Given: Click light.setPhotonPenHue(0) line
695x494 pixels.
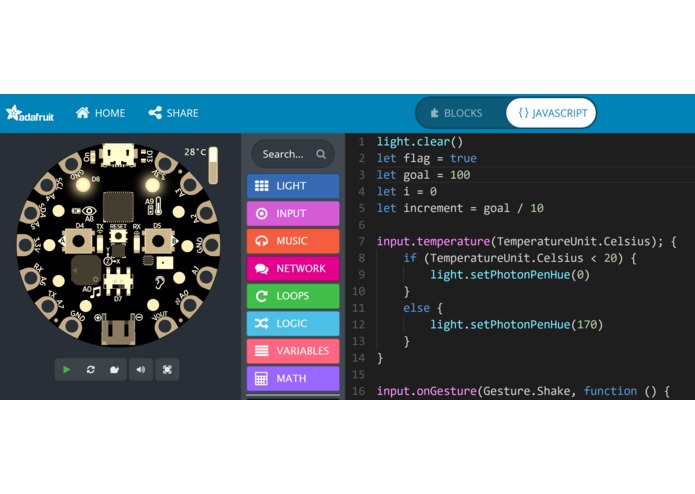Looking at the screenshot, I should [510, 275].
